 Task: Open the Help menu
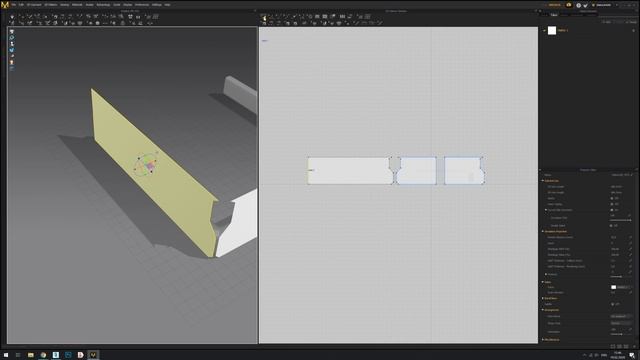tap(167, 5)
